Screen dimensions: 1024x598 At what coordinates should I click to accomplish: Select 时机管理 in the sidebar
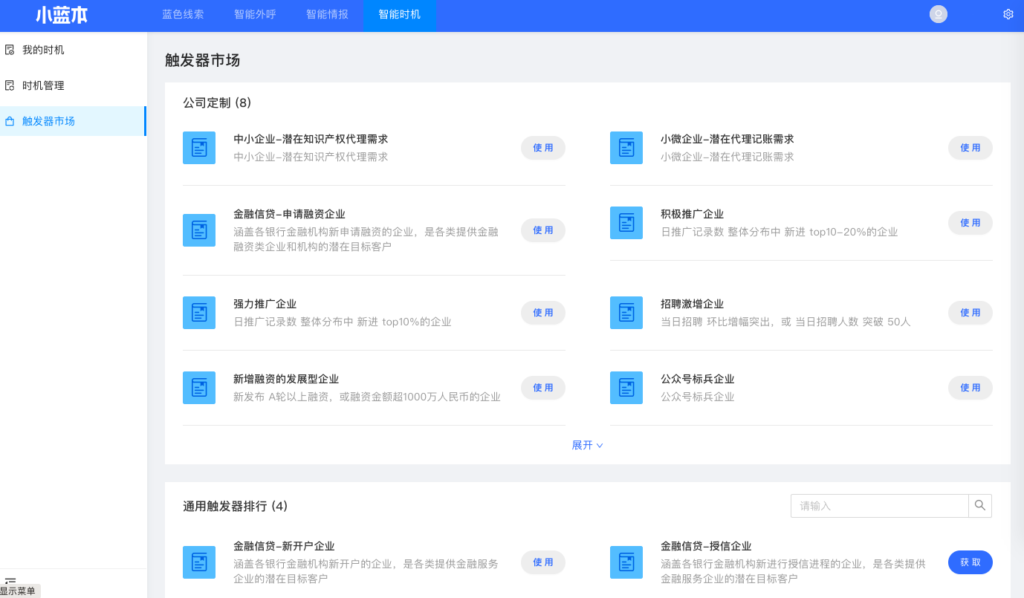[43, 86]
